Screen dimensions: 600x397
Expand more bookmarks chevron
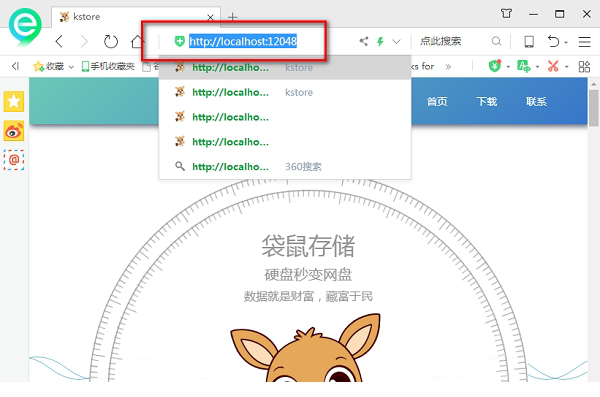pos(448,67)
